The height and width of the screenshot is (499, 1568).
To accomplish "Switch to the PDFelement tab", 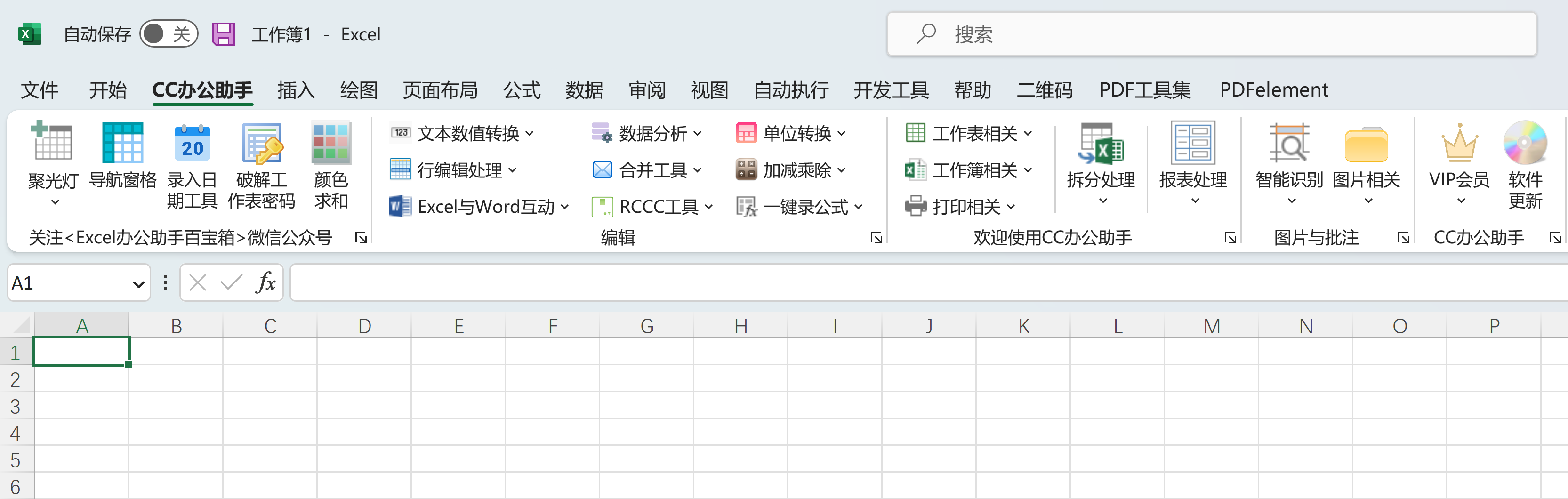I will click(x=1273, y=90).
